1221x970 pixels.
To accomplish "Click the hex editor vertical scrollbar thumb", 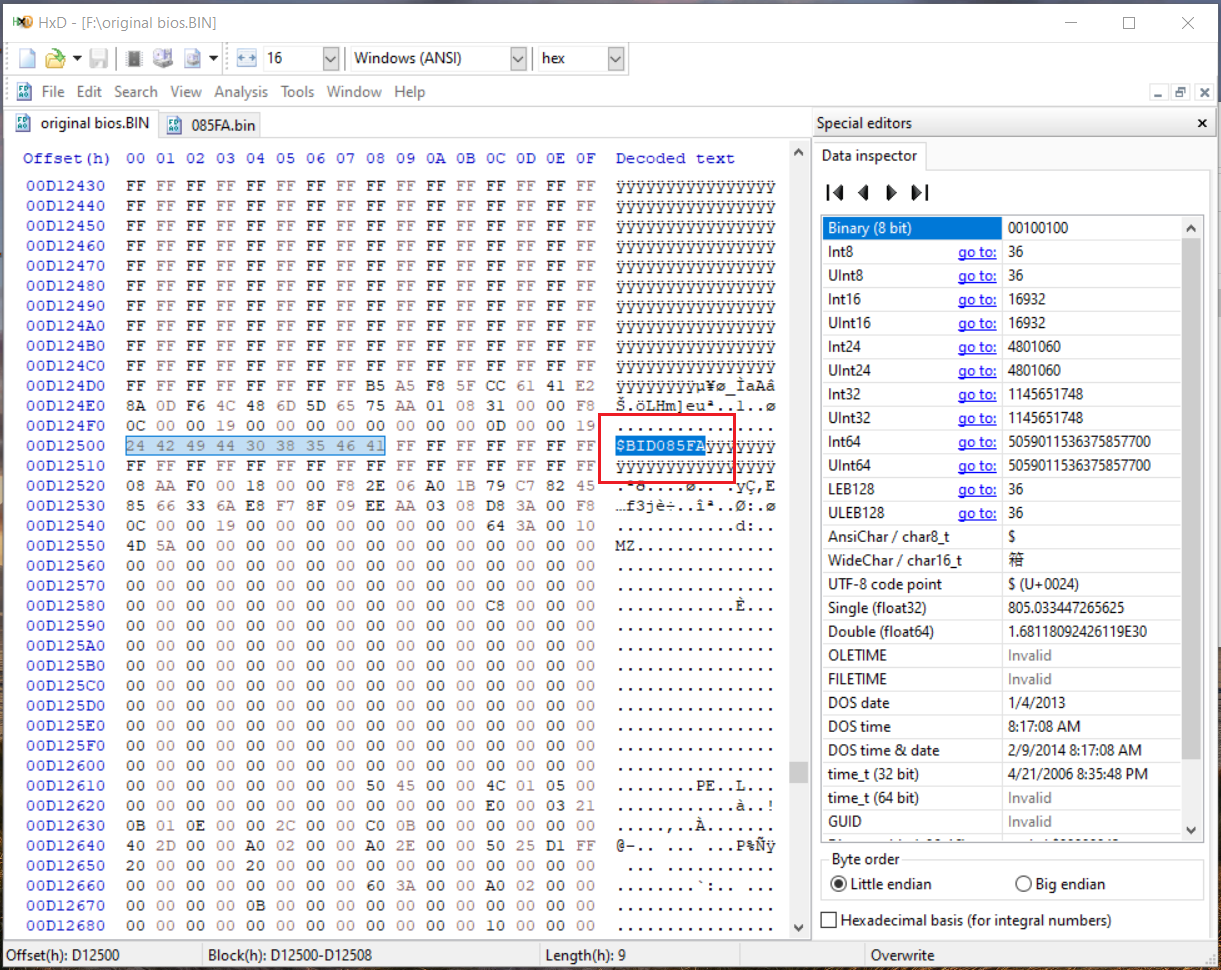I will (x=798, y=772).
